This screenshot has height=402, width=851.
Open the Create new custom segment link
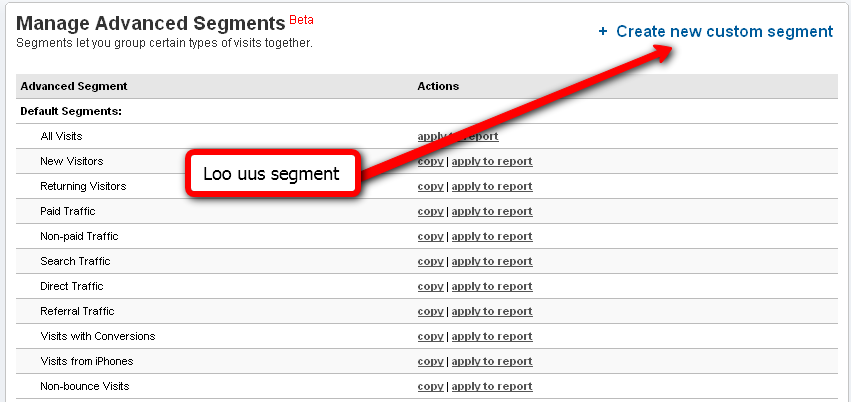click(724, 32)
